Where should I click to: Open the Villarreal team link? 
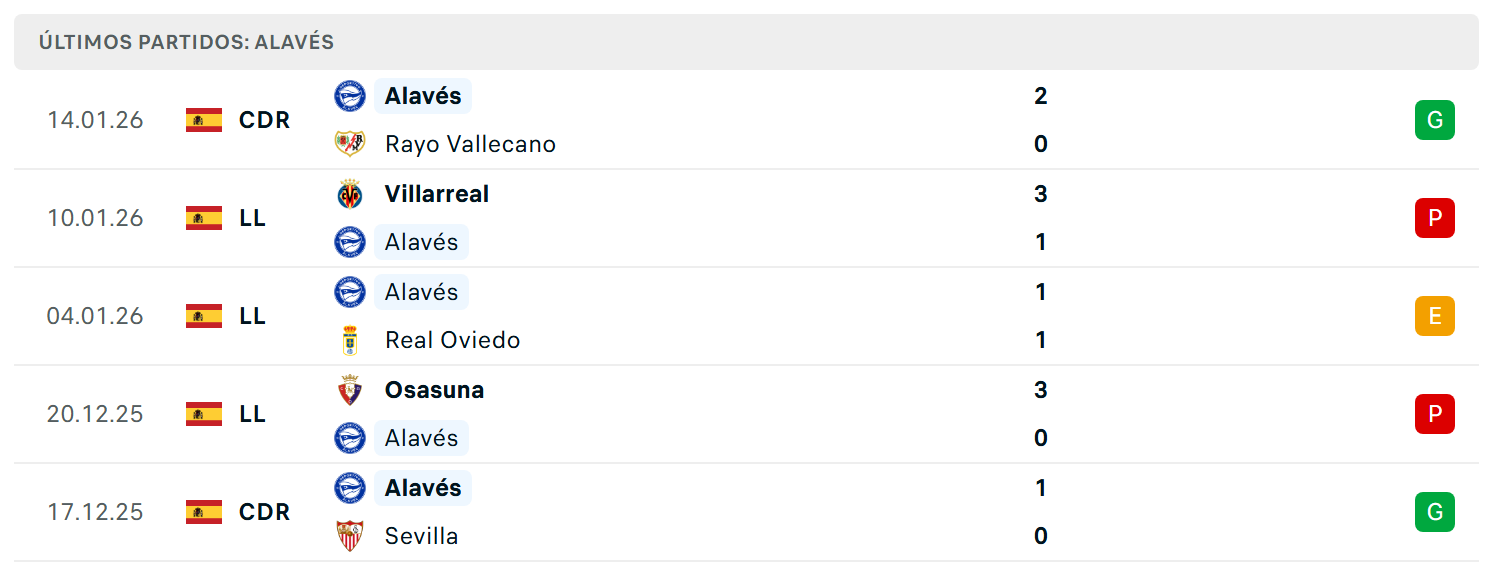tap(437, 194)
